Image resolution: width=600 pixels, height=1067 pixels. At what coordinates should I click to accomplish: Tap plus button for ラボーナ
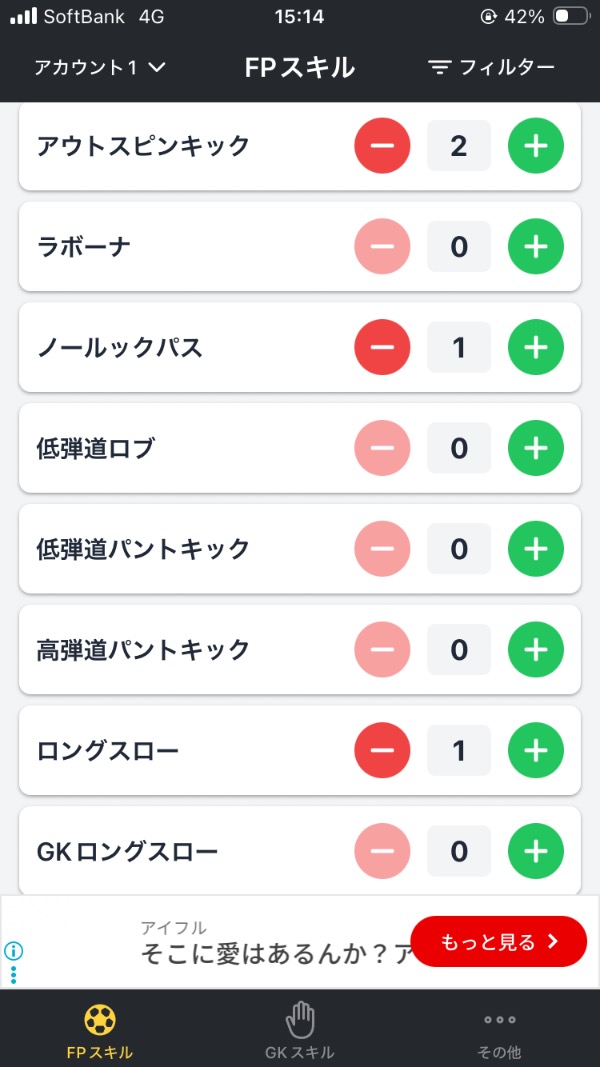[536, 246]
